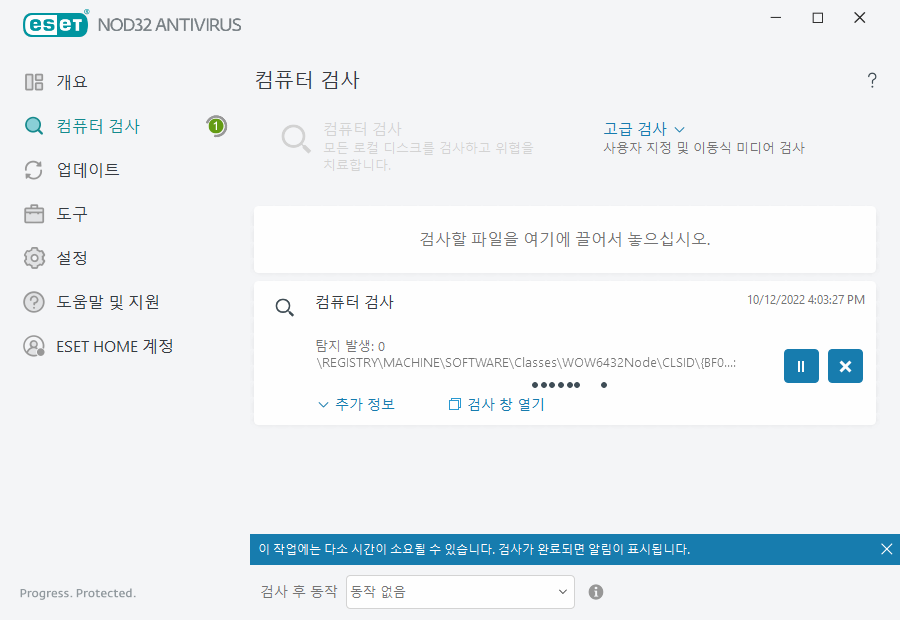The height and width of the screenshot is (620, 900).
Task: Go to 업데이트 section
Action: pyautogui.click(x=87, y=170)
